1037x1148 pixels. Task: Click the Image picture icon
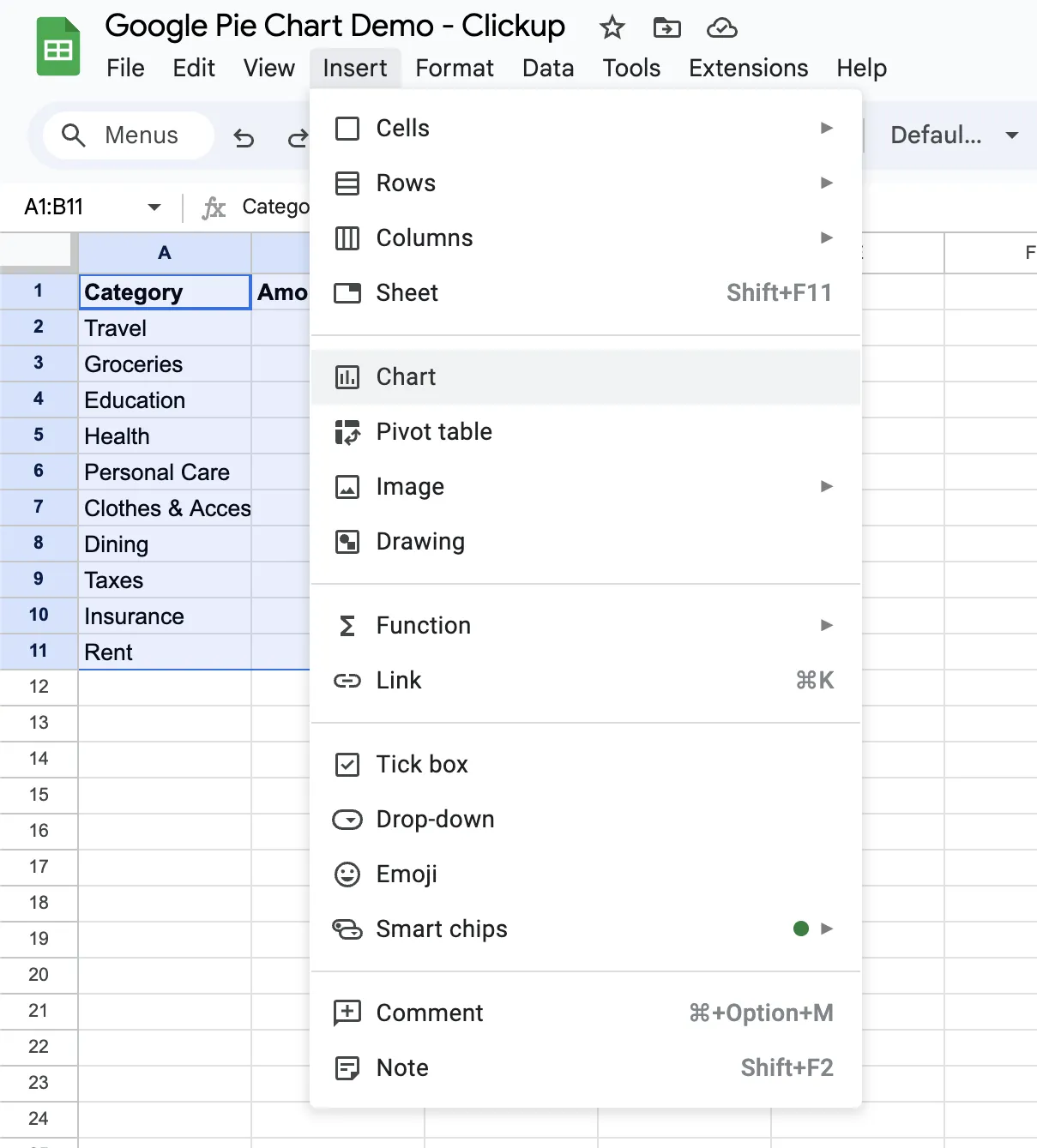(x=347, y=487)
